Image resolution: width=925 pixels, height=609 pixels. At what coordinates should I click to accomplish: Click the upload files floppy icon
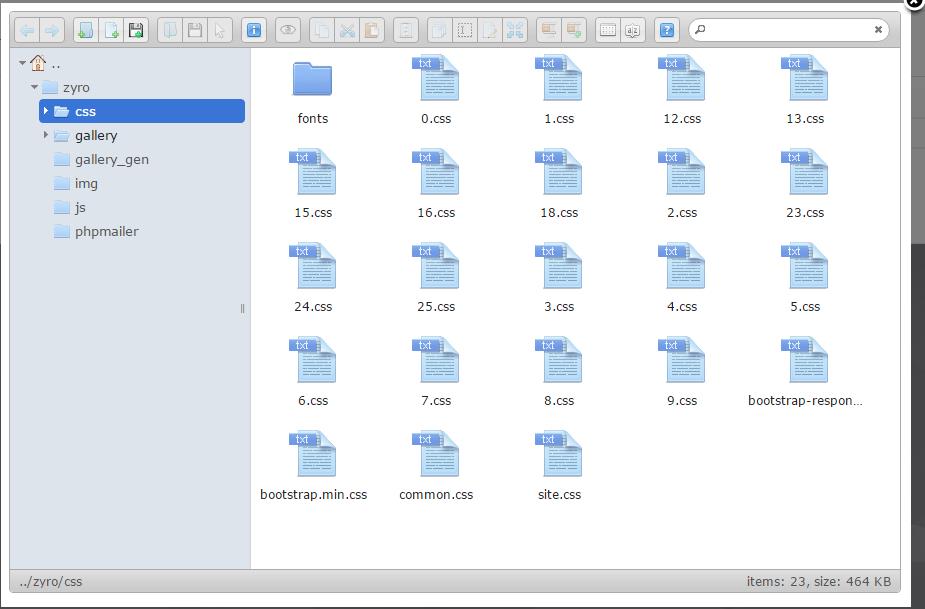[136, 30]
